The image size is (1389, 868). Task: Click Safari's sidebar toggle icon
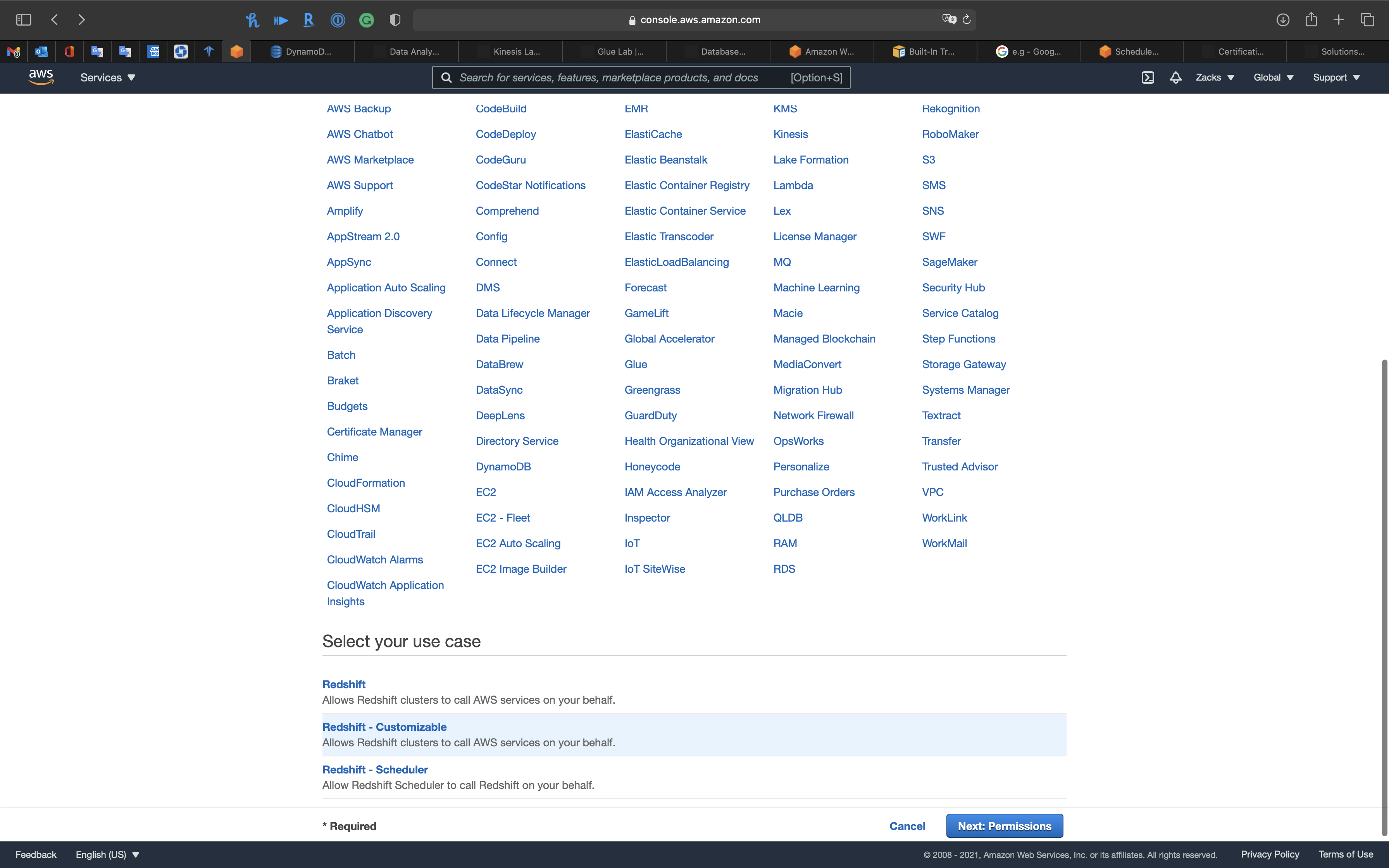click(x=24, y=19)
